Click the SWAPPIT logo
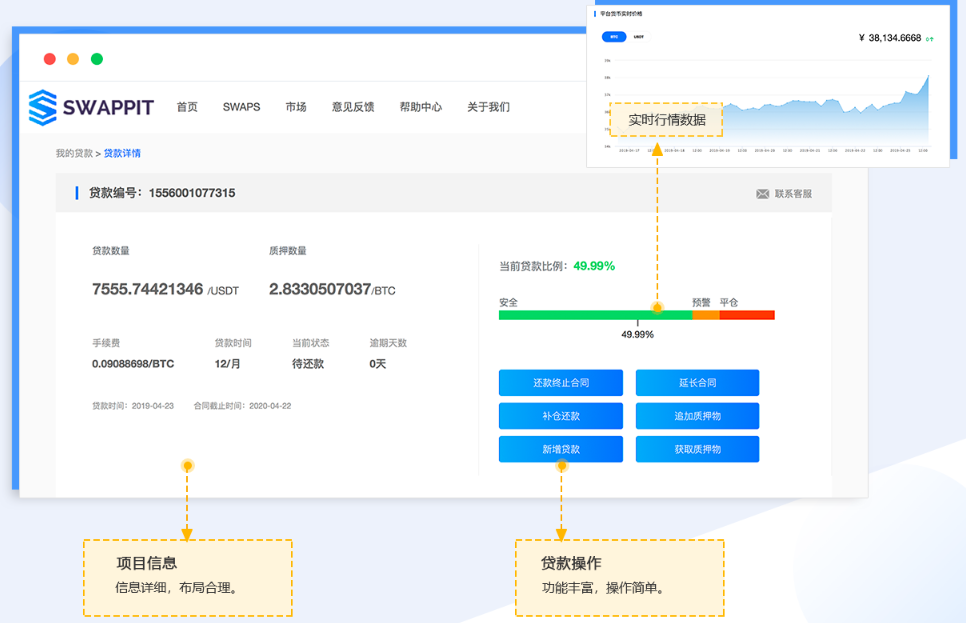This screenshot has height=623, width=966. click(91, 107)
